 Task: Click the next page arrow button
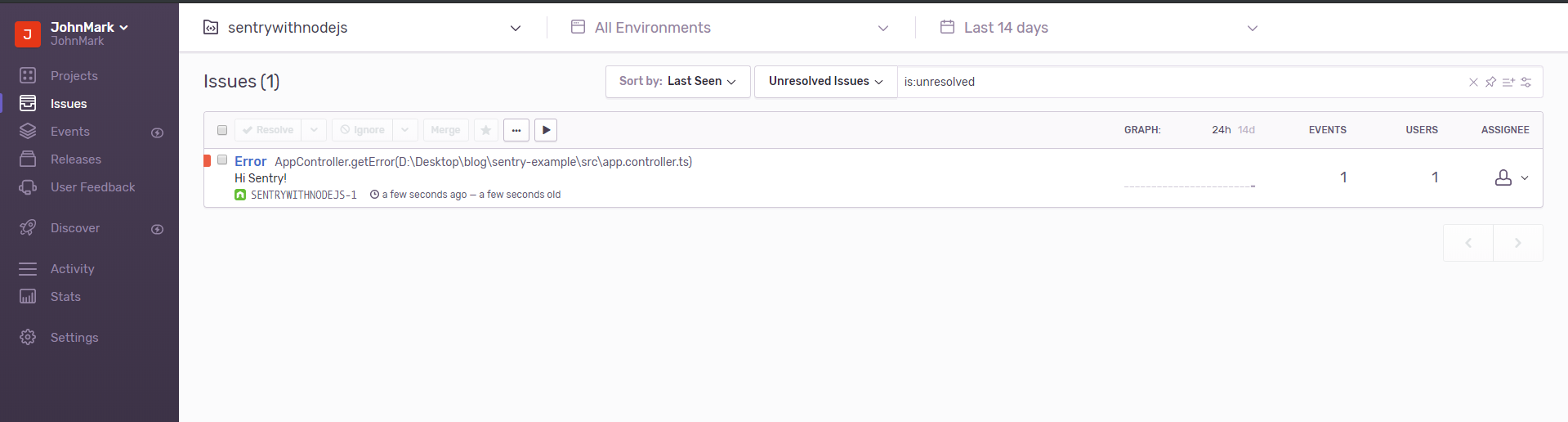point(1518,243)
